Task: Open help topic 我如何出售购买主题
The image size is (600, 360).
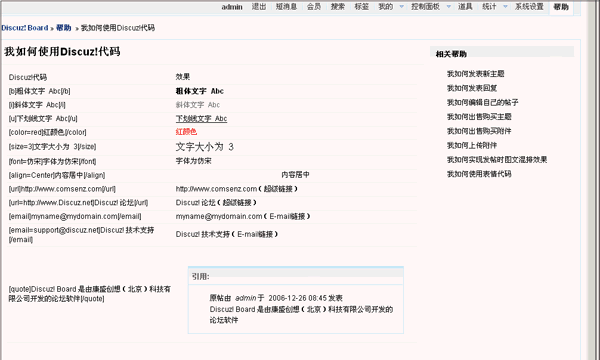Action: pyautogui.click(x=479, y=117)
